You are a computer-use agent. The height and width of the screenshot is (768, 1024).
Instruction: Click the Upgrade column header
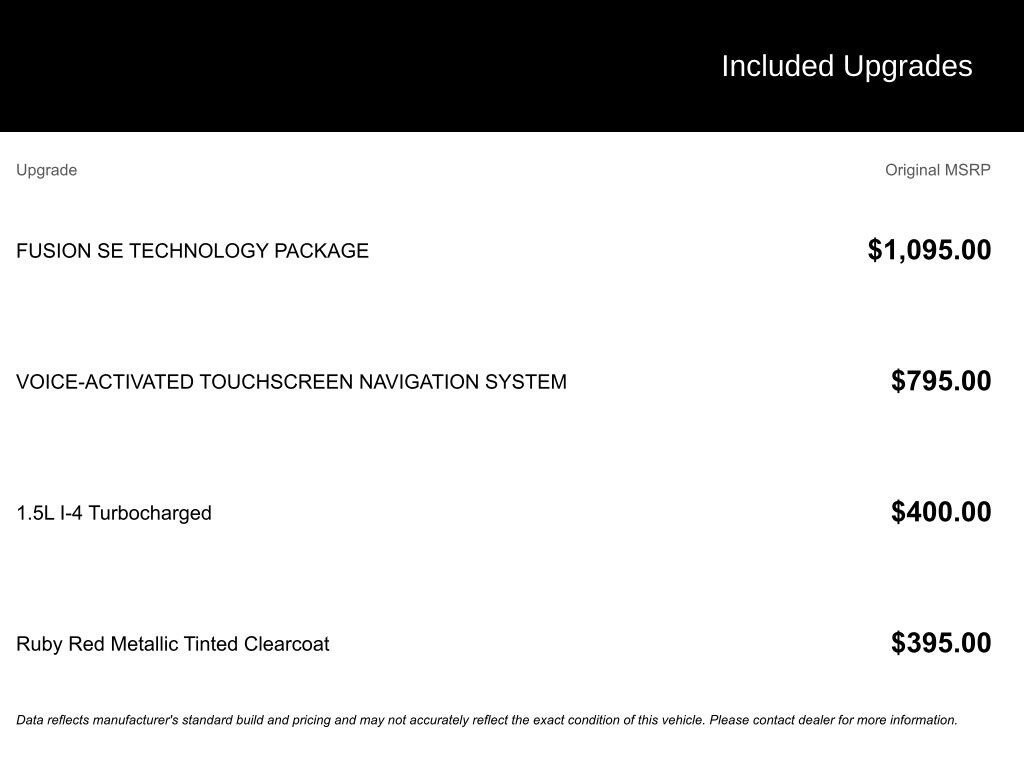[47, 170]
